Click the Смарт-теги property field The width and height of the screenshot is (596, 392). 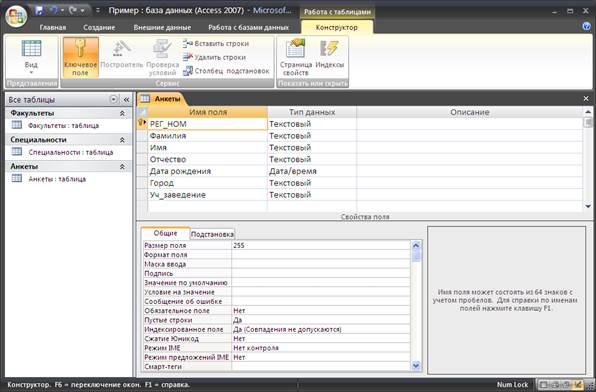(321, 367)
